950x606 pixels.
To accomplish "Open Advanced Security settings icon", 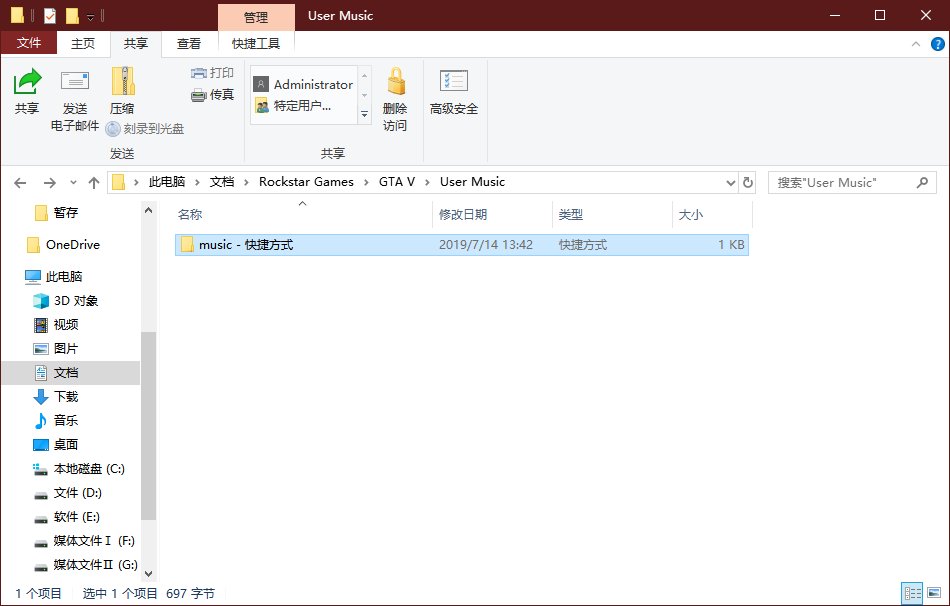I will (x=454, y=82).
